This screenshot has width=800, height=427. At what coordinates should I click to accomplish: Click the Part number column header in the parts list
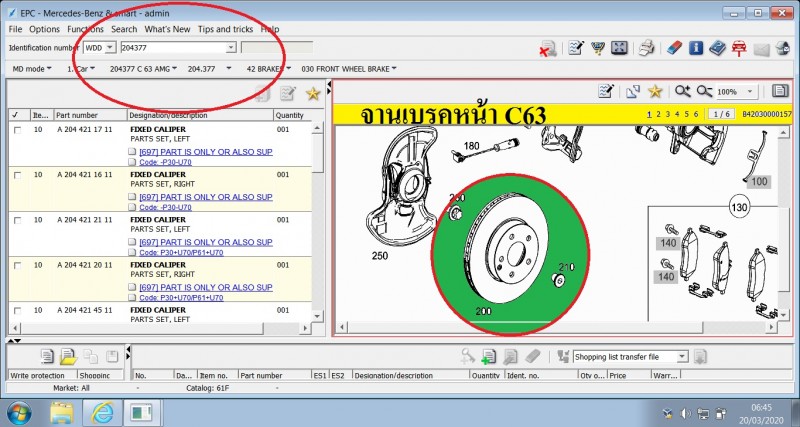click(x=91, y=115)
